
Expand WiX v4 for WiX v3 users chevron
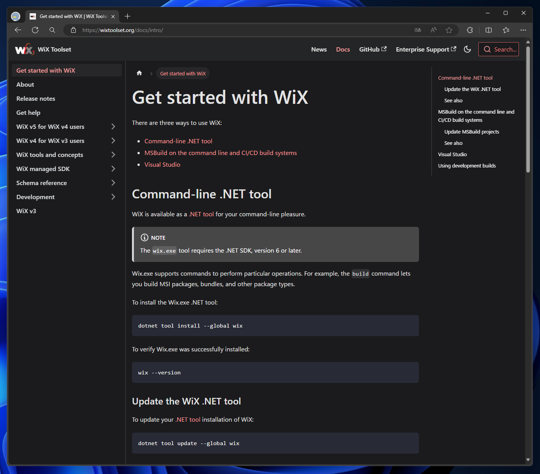click(113, 141)
